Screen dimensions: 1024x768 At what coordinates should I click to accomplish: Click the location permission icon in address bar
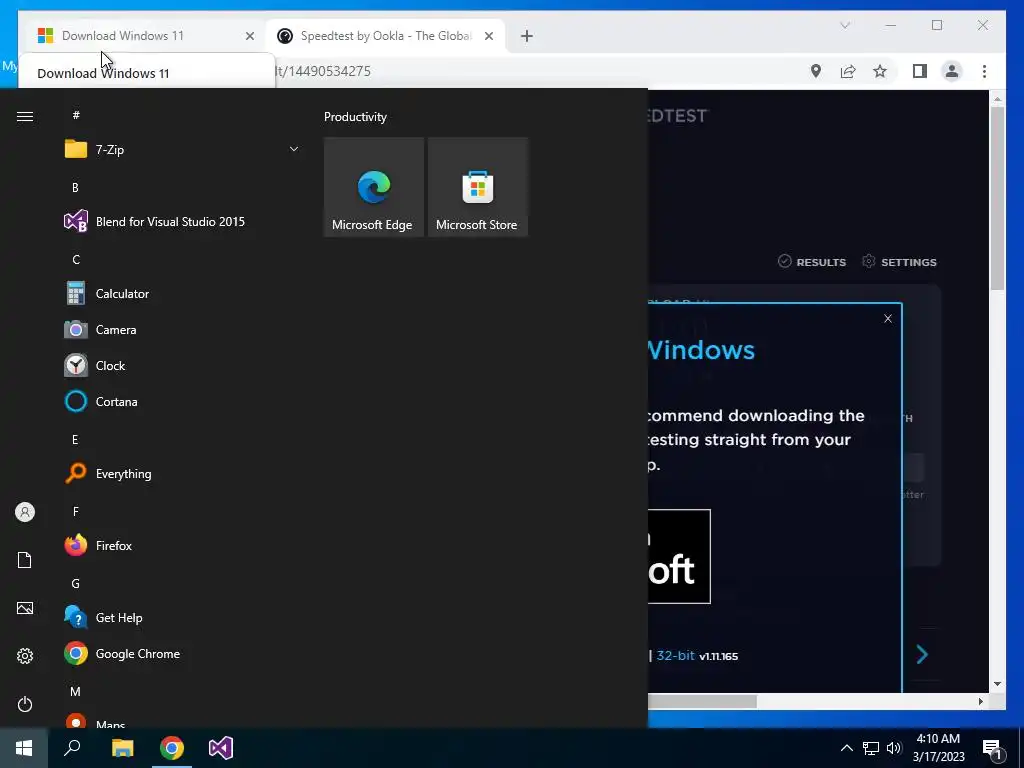[x=816, y=71]
